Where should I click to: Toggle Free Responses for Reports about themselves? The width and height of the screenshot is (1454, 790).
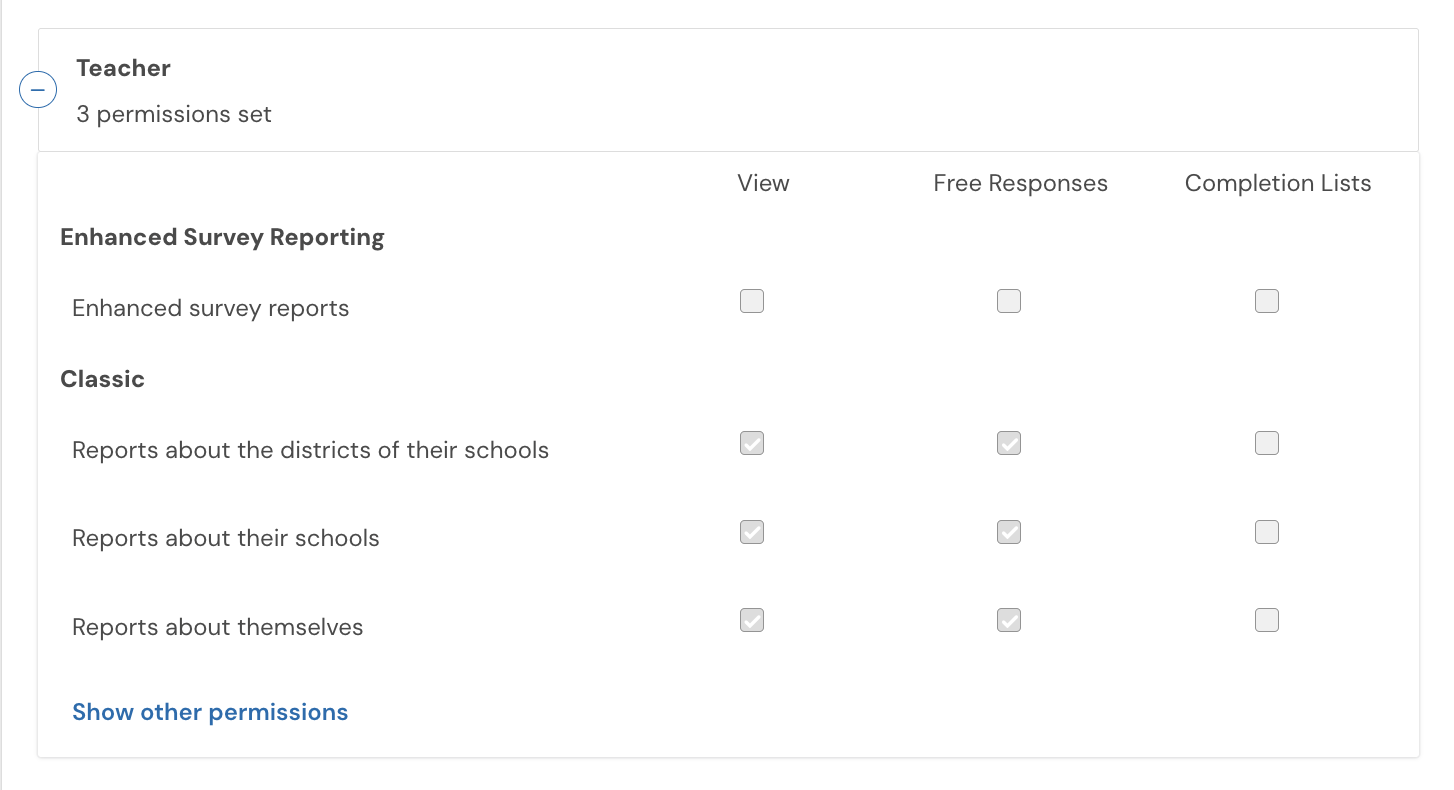point(1009,620)
